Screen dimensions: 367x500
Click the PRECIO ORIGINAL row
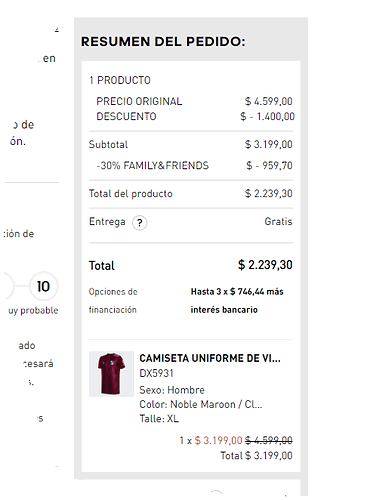(x=194, y=101)
